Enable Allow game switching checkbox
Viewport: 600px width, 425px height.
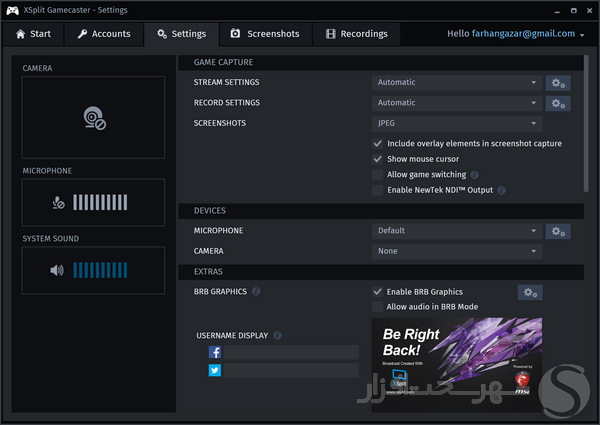(377, 174)
